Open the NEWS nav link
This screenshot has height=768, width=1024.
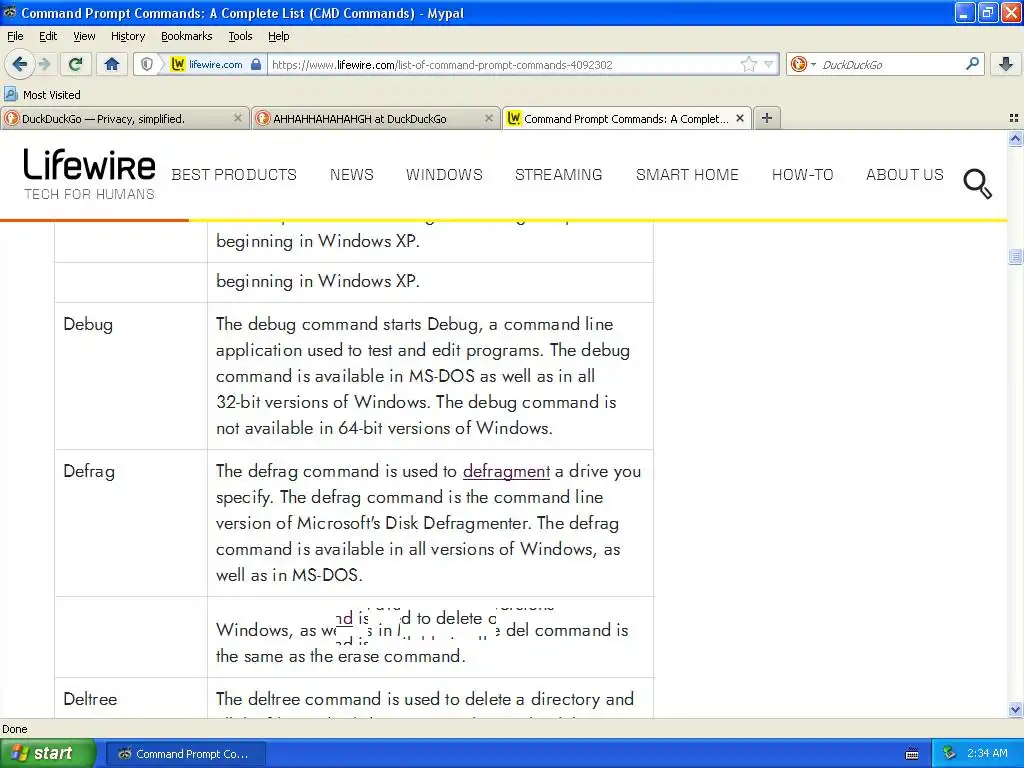(351, 174)
